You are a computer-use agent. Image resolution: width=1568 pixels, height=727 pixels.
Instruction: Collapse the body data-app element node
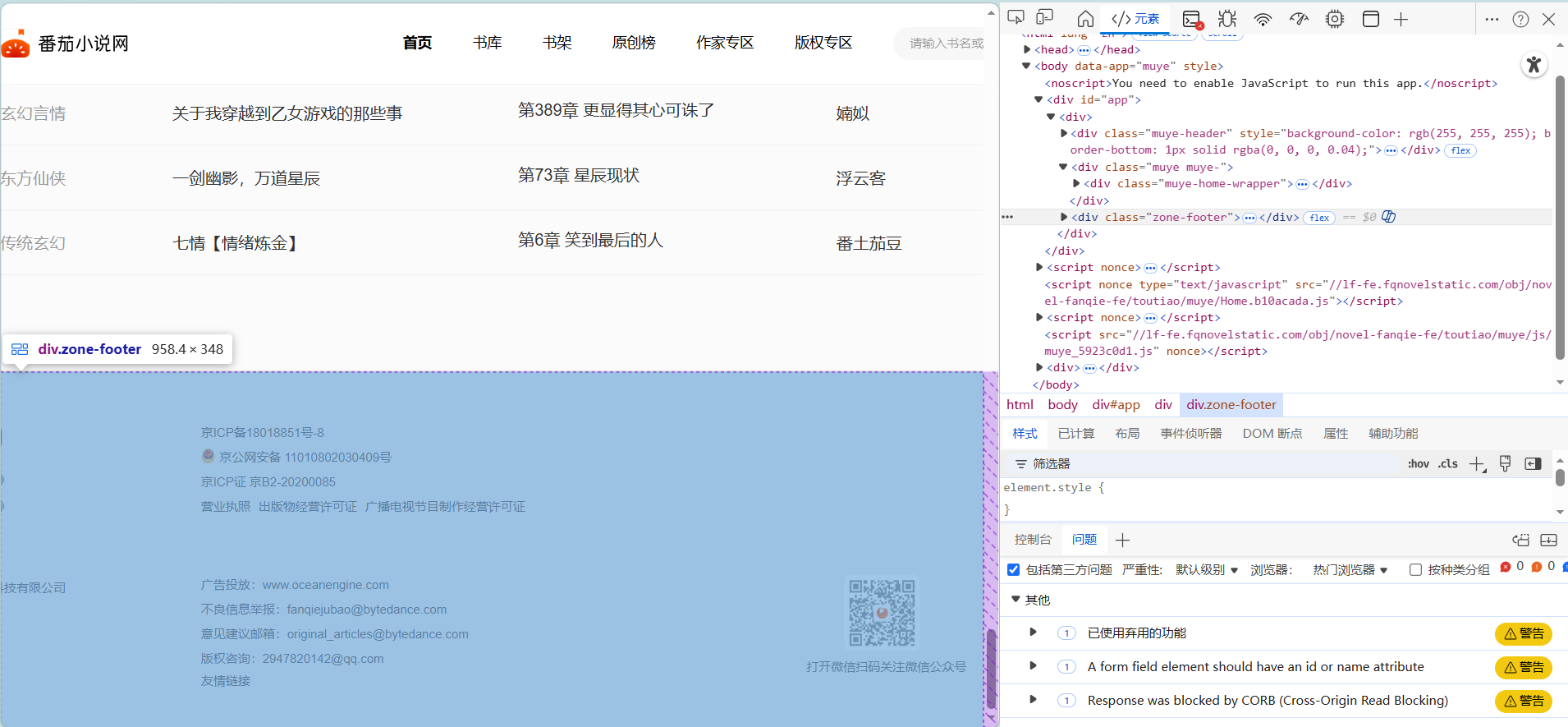1026,66
